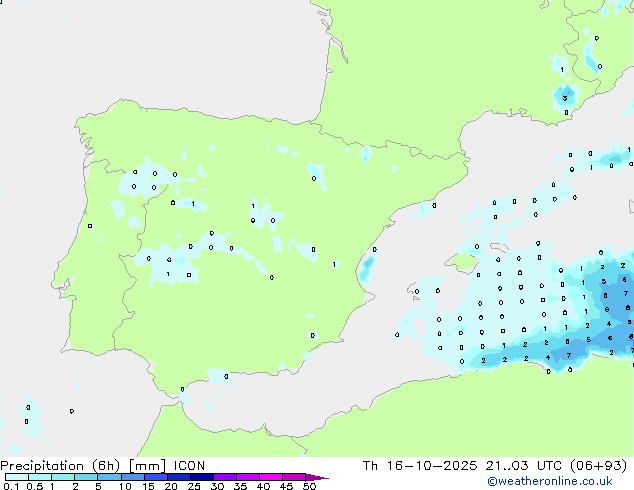
Task: Click the 45–50 mm dark magenta swatch
Action: click(294, 477)
